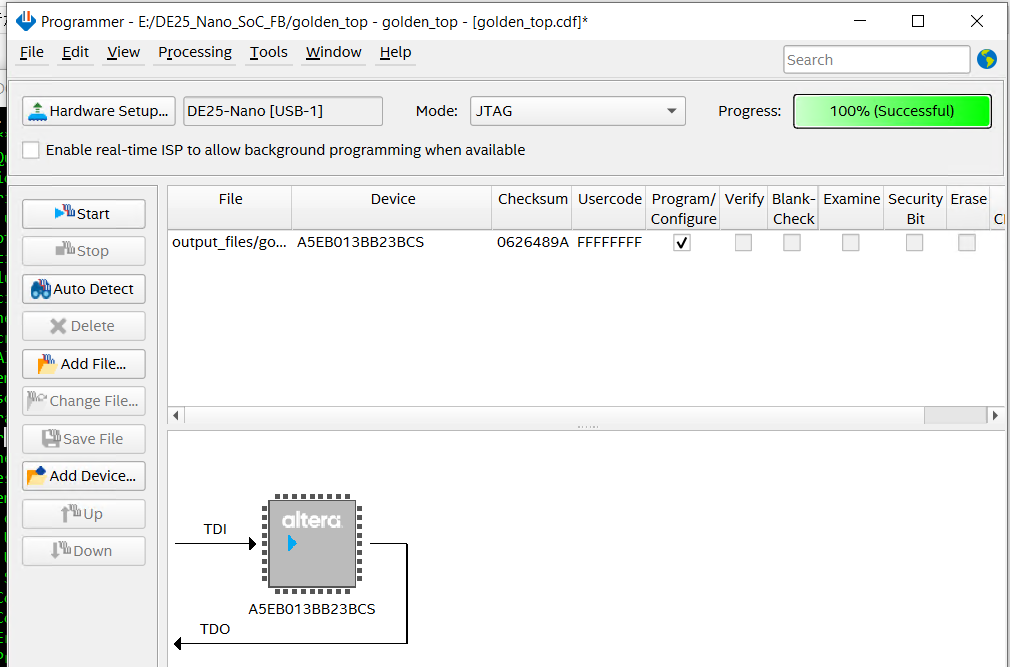1010x667 pixels.
Task: Click the checksum value 0626489A
Action: [533, 243]
